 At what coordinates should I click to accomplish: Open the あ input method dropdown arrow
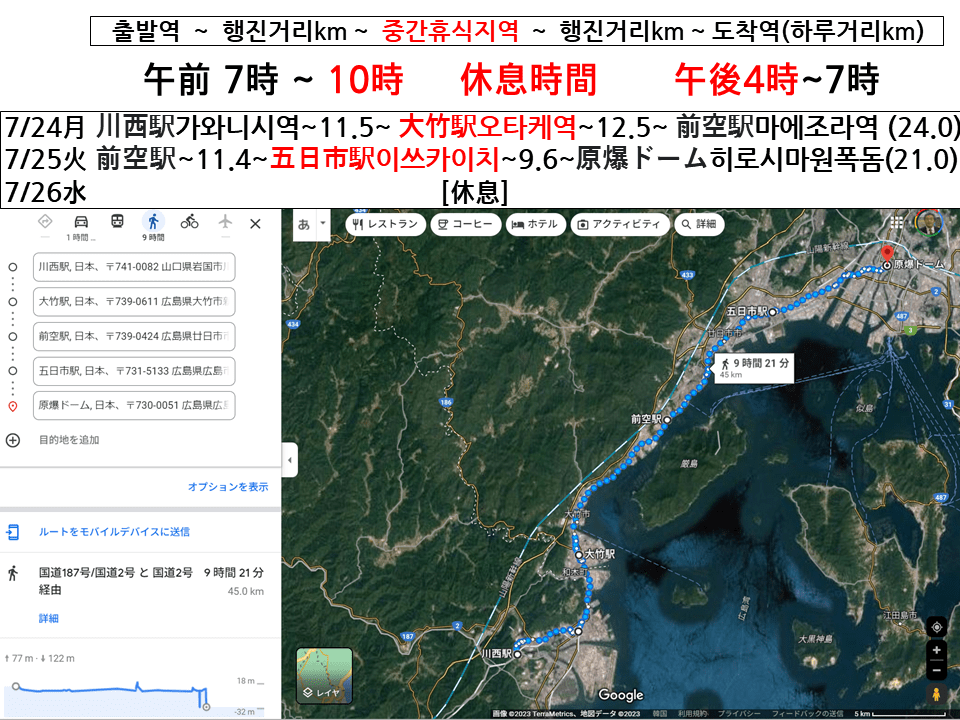click(x=322, y=224)
